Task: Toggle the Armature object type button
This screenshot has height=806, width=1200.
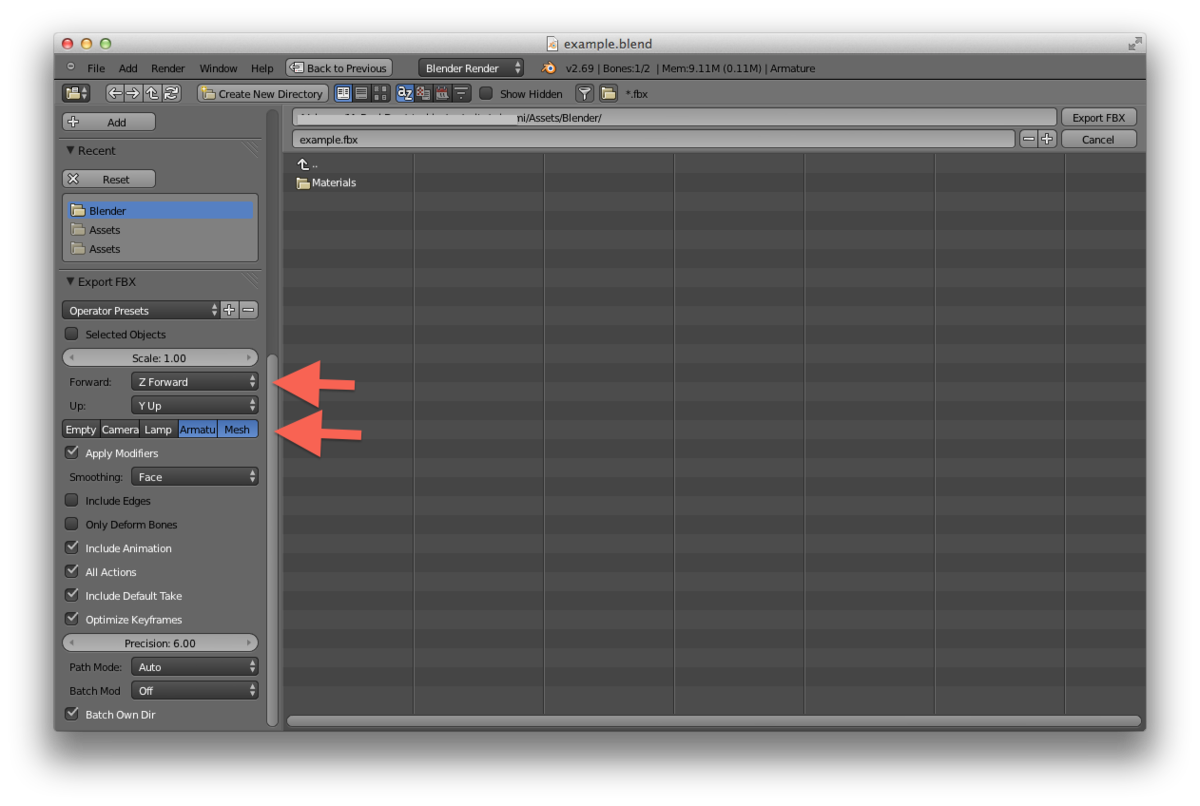Action: pos(198,429)
